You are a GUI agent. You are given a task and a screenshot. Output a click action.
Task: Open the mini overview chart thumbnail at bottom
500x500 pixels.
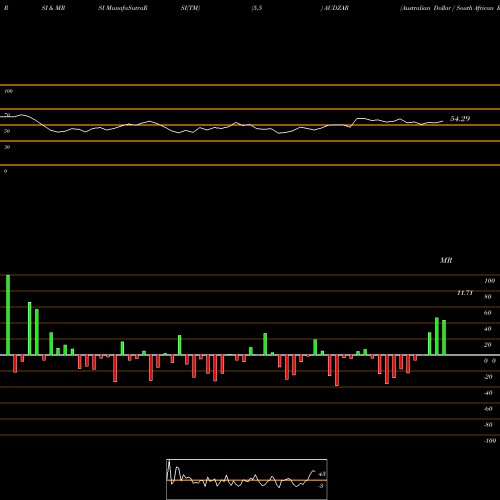click(x=247, y=479)
